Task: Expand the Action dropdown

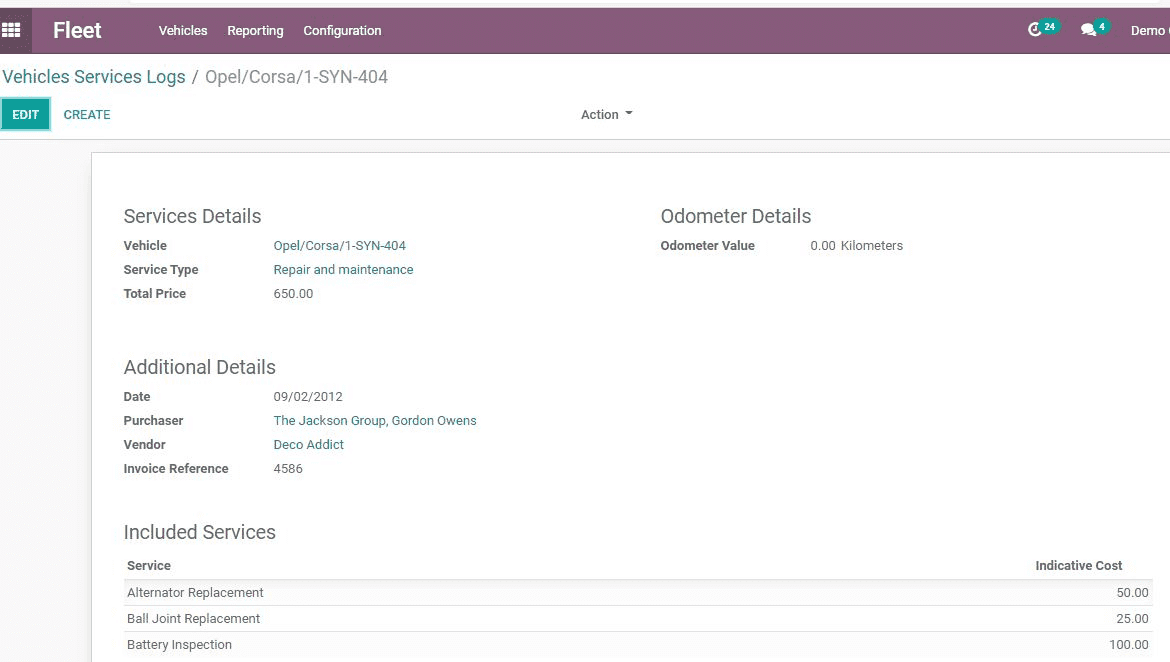Action: [x=607, y=114]
